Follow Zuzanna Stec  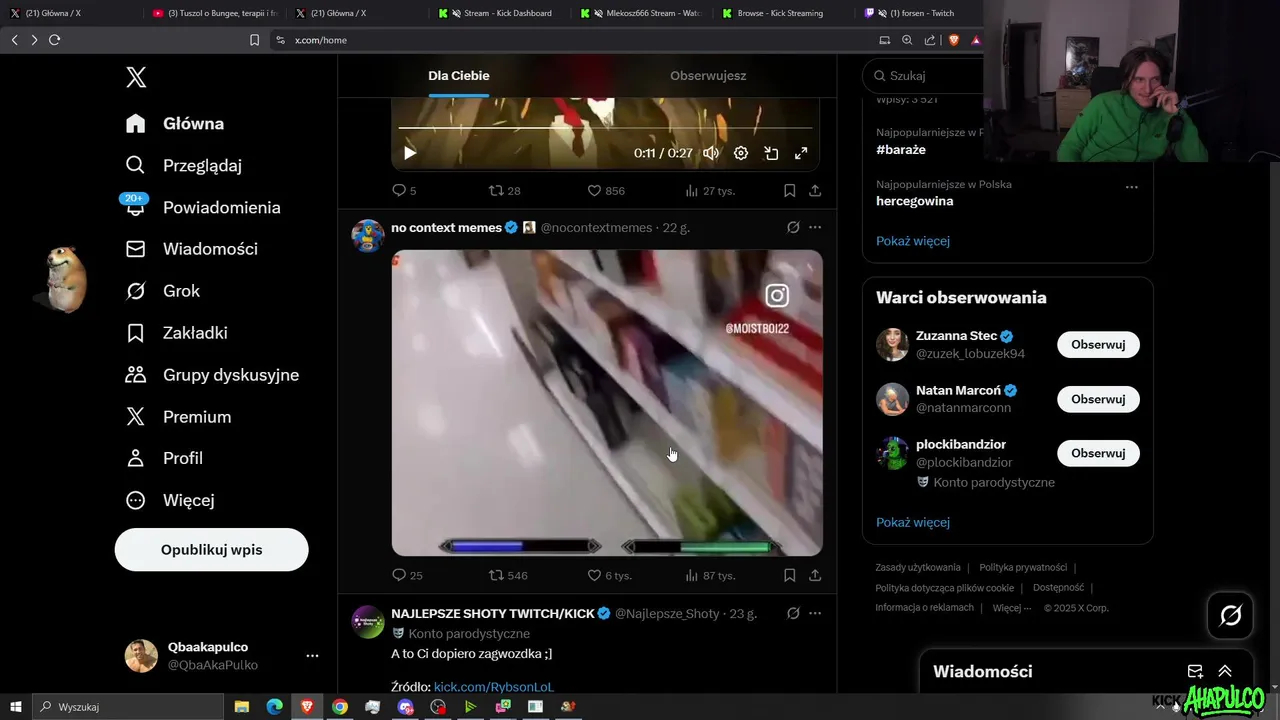click(1098, 345)
